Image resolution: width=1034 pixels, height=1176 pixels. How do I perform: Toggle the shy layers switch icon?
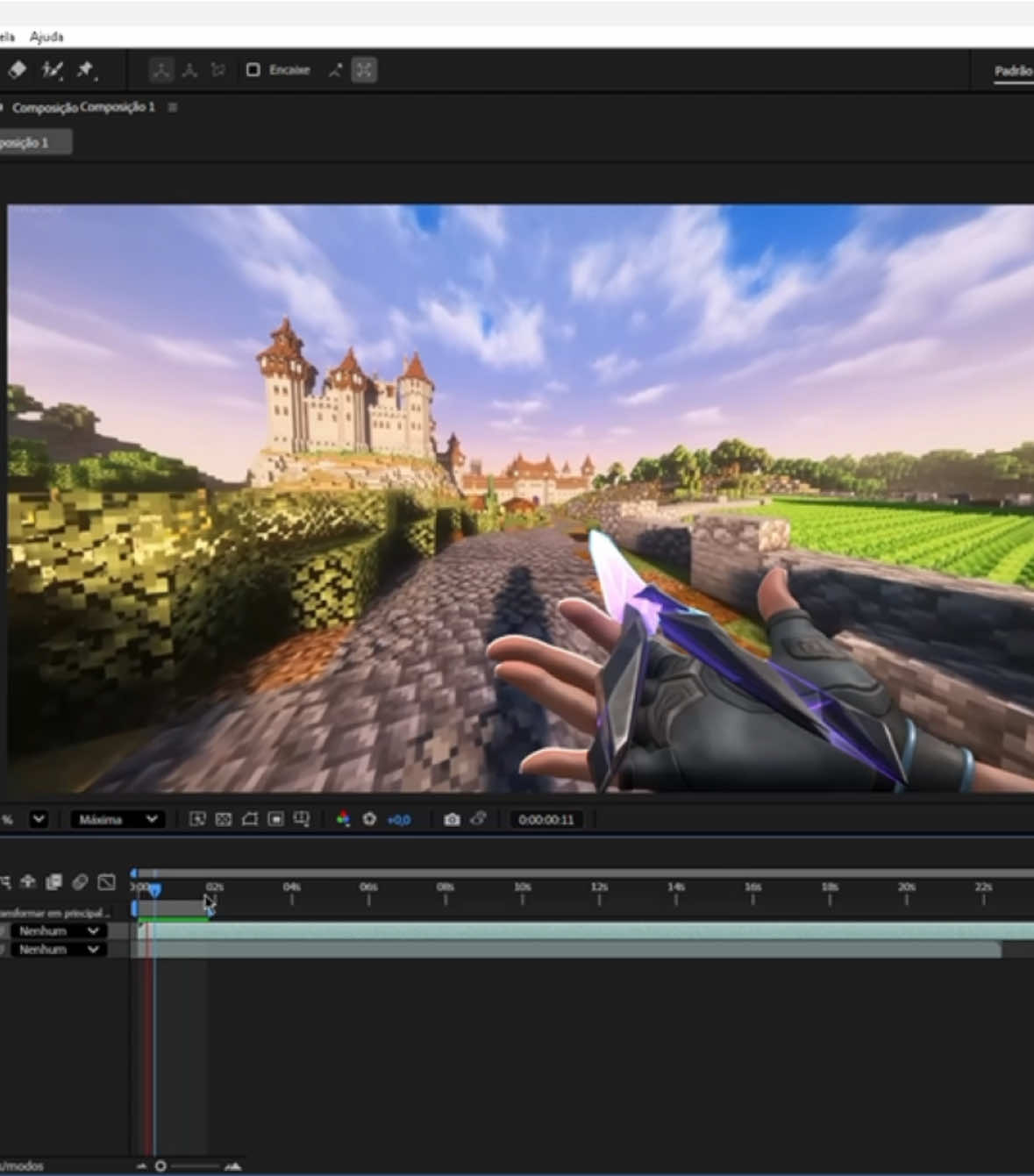(x=27, y=882)
